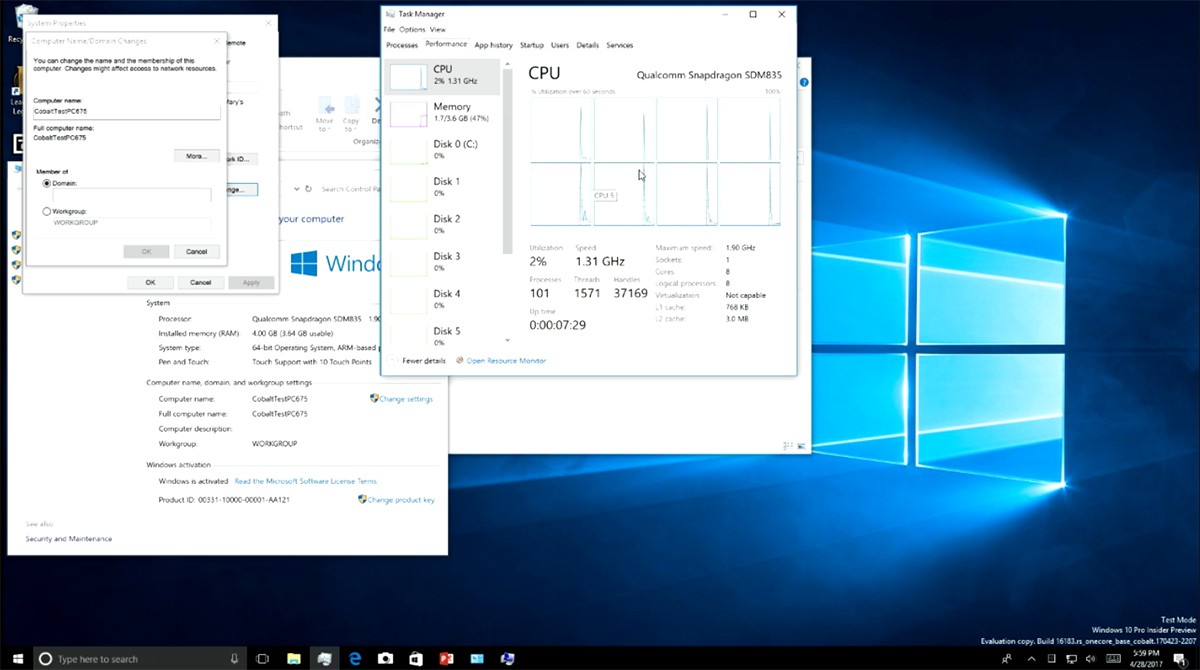Click into the Computer name field
The image size is (1200, 670).
tap(126, 111)
